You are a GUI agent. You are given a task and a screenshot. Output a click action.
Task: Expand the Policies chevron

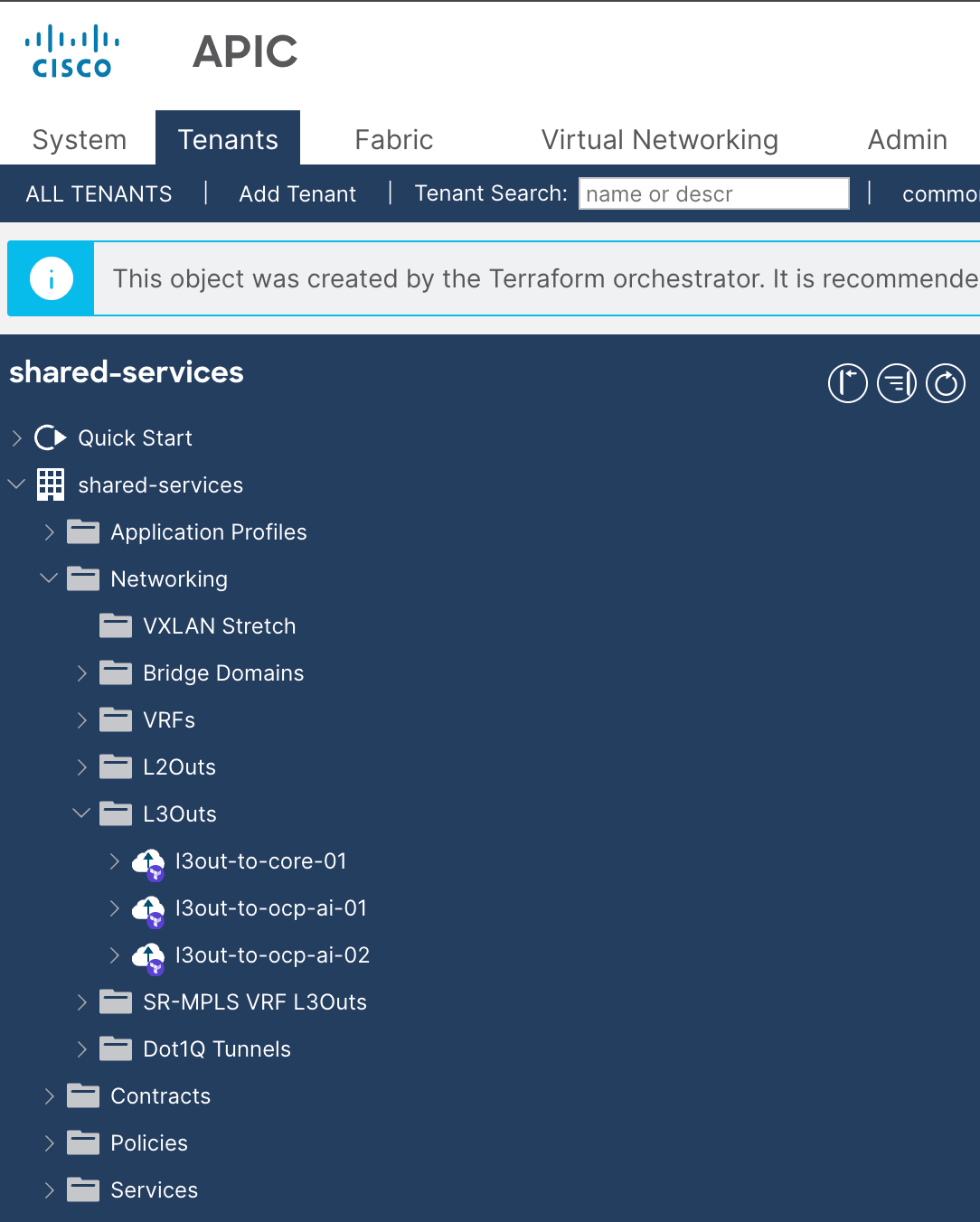coord(50,1143)
